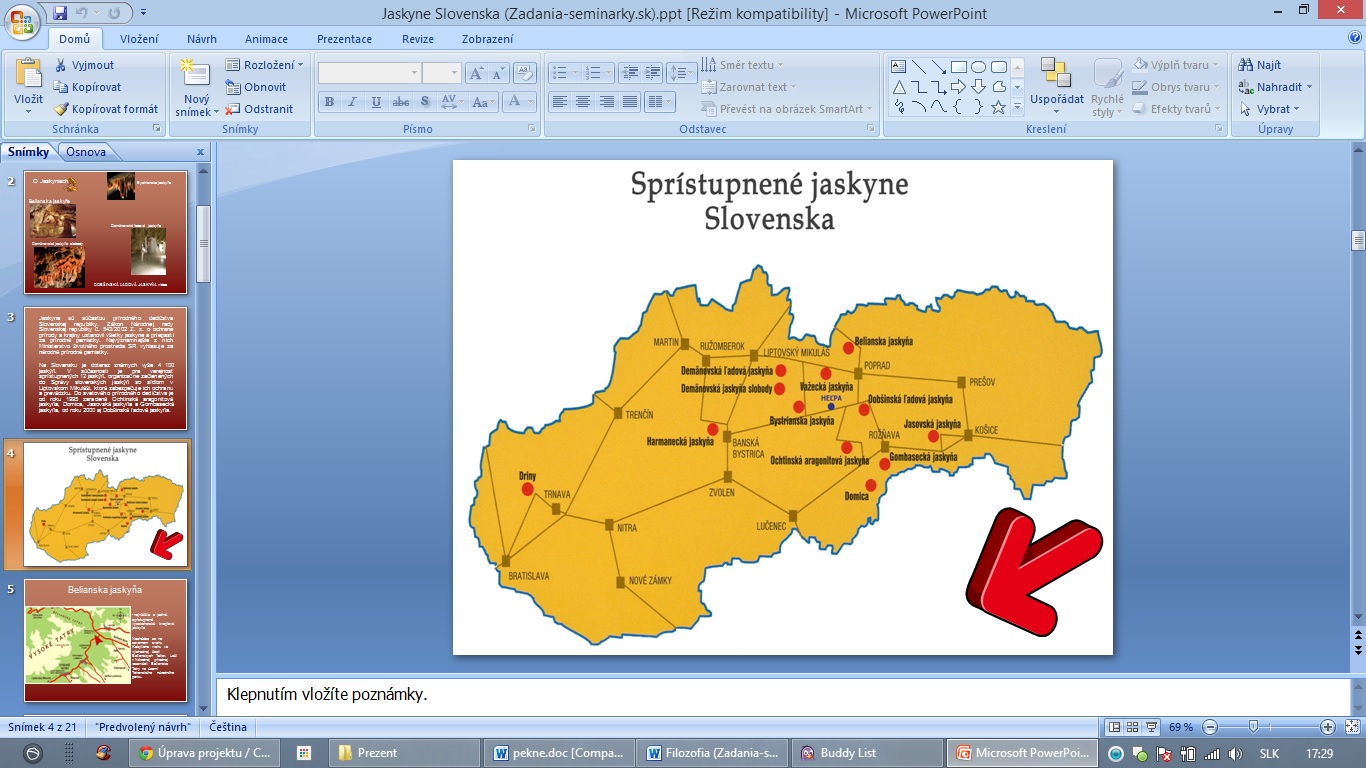Open the Animace ribbon tab
The image size is (1366, 768).
[265, 39]
